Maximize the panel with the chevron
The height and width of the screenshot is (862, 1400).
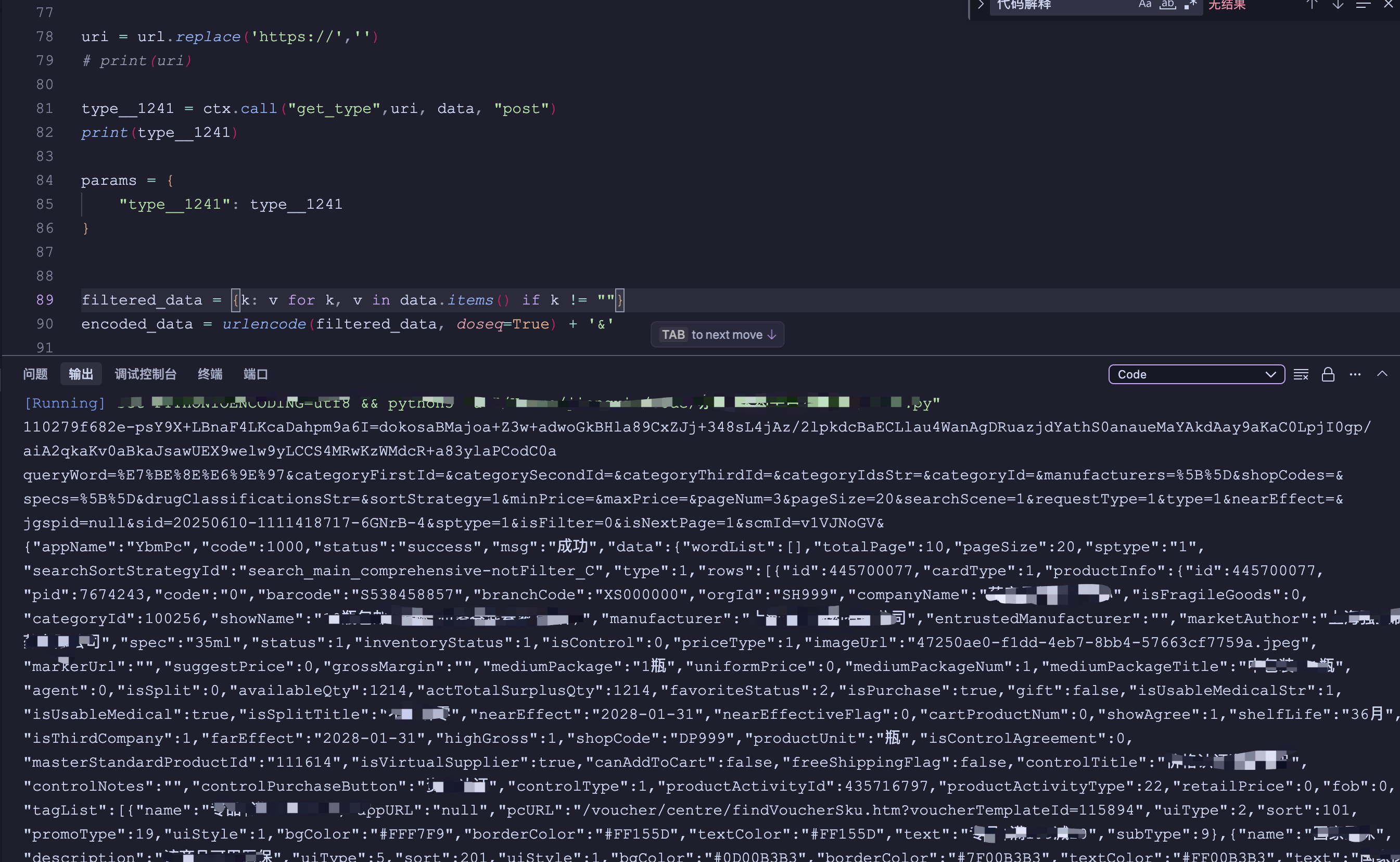click(1382, 374)
